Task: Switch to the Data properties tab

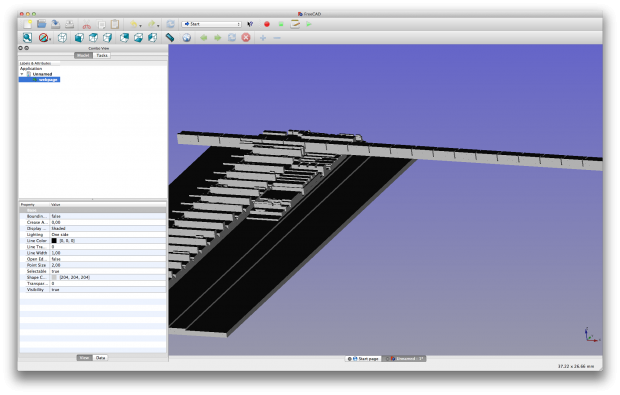Action: coord(100,357)
